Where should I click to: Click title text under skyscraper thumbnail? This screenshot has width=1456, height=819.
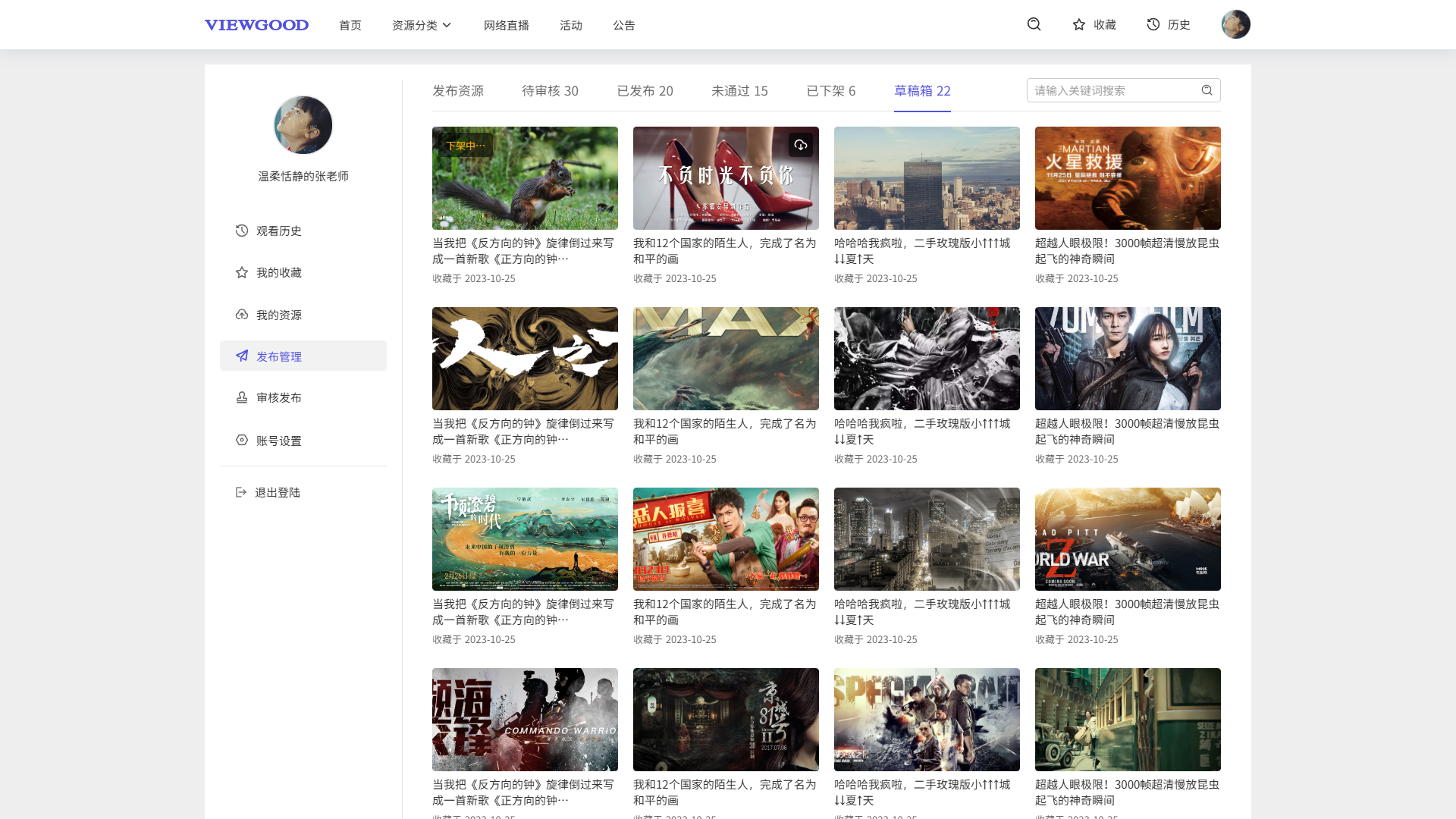pyautogui.click(x=922, y=251)
